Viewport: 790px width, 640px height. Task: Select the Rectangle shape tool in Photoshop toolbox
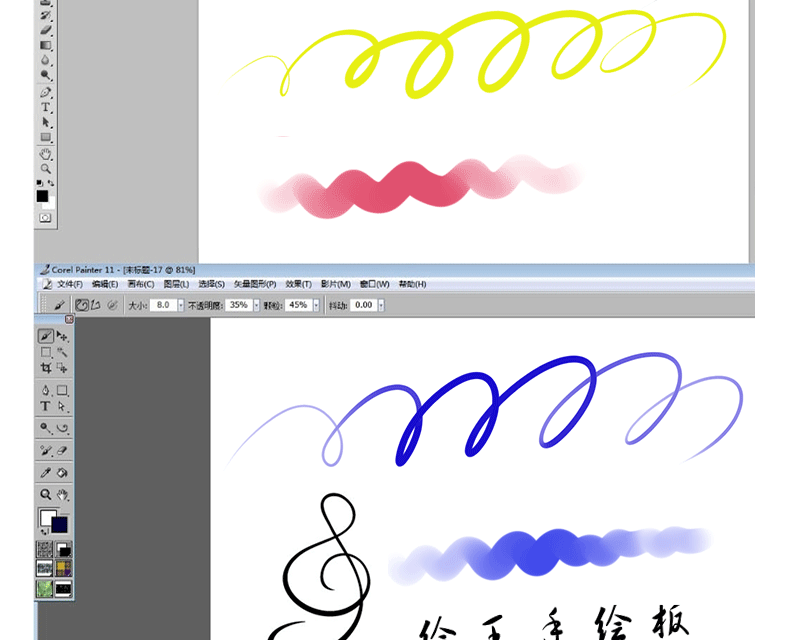click(45, 137)
